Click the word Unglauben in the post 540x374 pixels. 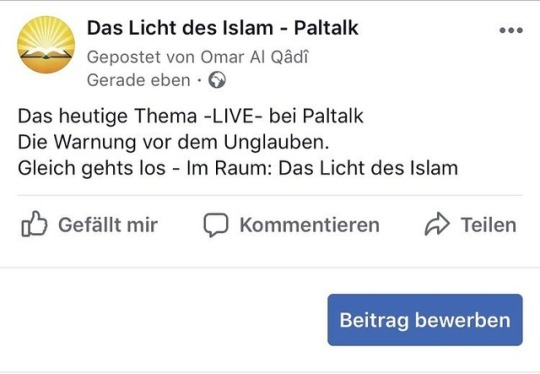(277, 142)
